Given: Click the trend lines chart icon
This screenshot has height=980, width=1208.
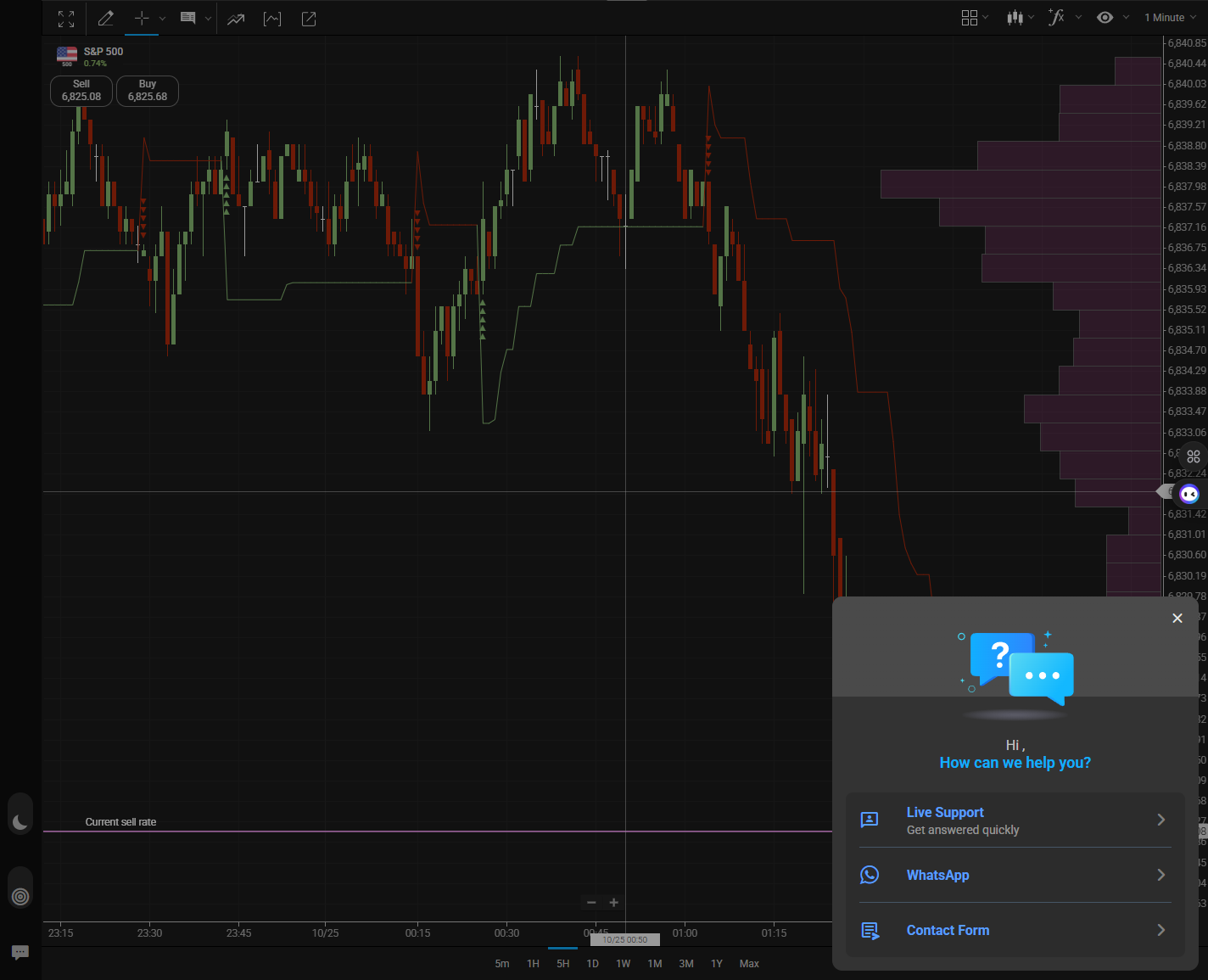Looking at the screenshot, I should coord(236,19).
